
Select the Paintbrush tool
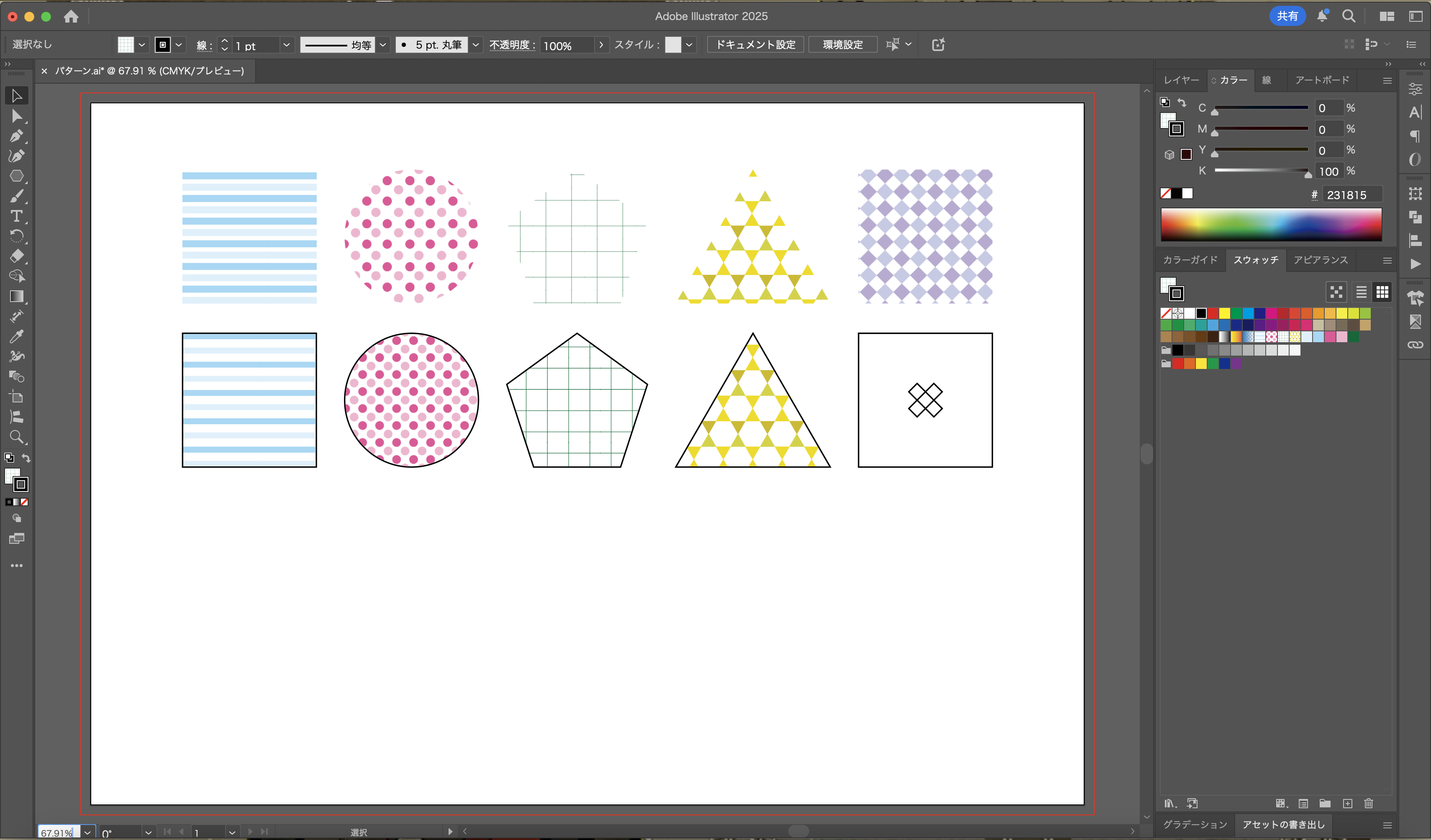16,196
